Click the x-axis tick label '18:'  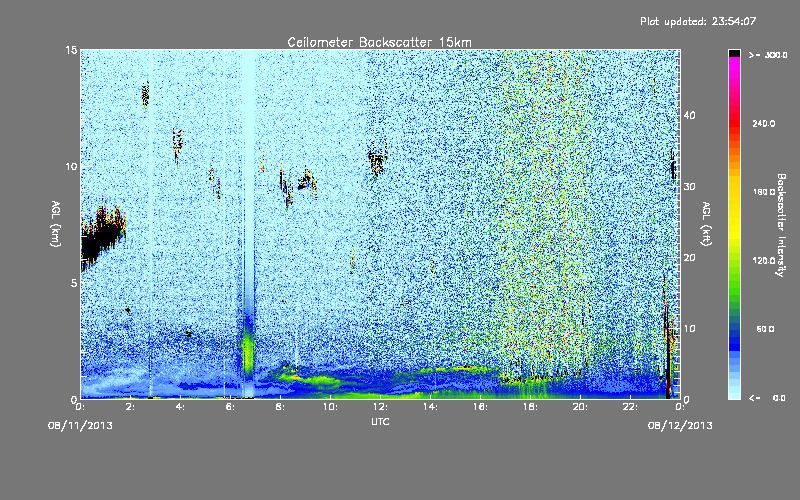pyautogui.click(x=530, y=407)
